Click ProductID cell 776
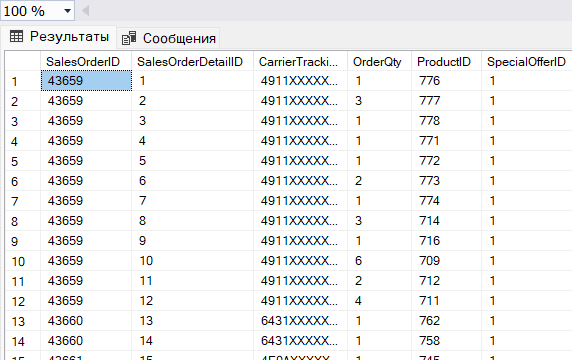This screenshot has width=572, height=360. click(x=447, y=81)
